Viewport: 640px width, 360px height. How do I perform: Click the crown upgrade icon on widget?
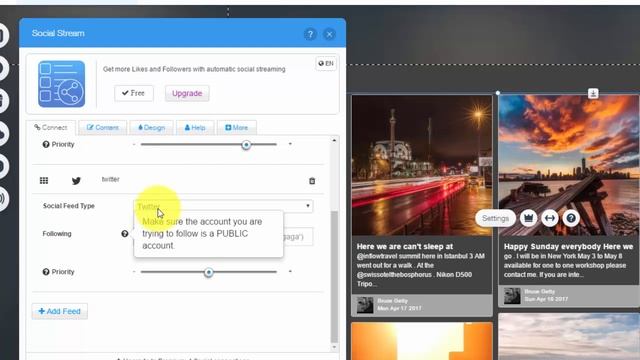[x=529, y=218]
